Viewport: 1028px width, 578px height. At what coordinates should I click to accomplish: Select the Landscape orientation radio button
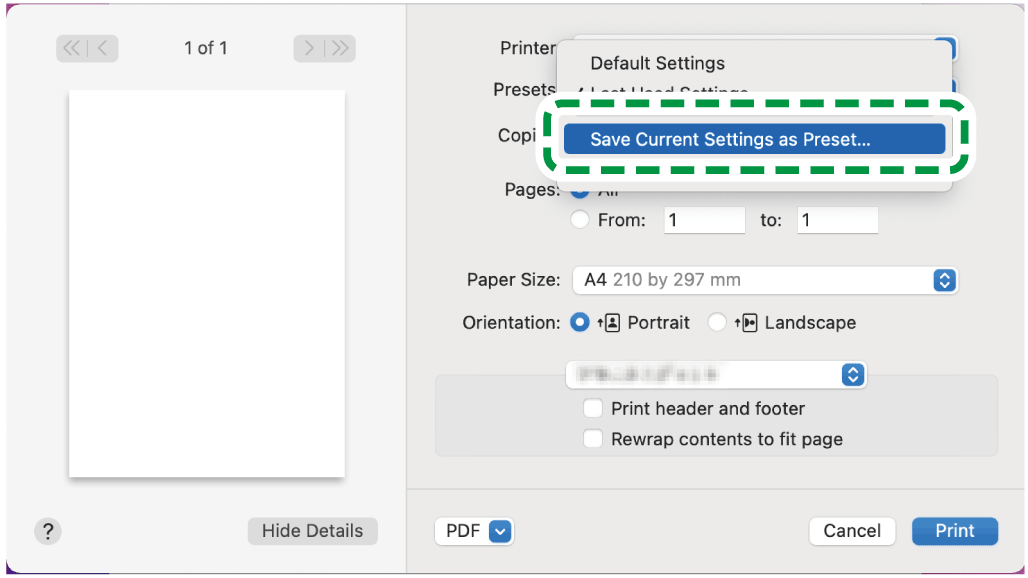[x=717, y=323]
